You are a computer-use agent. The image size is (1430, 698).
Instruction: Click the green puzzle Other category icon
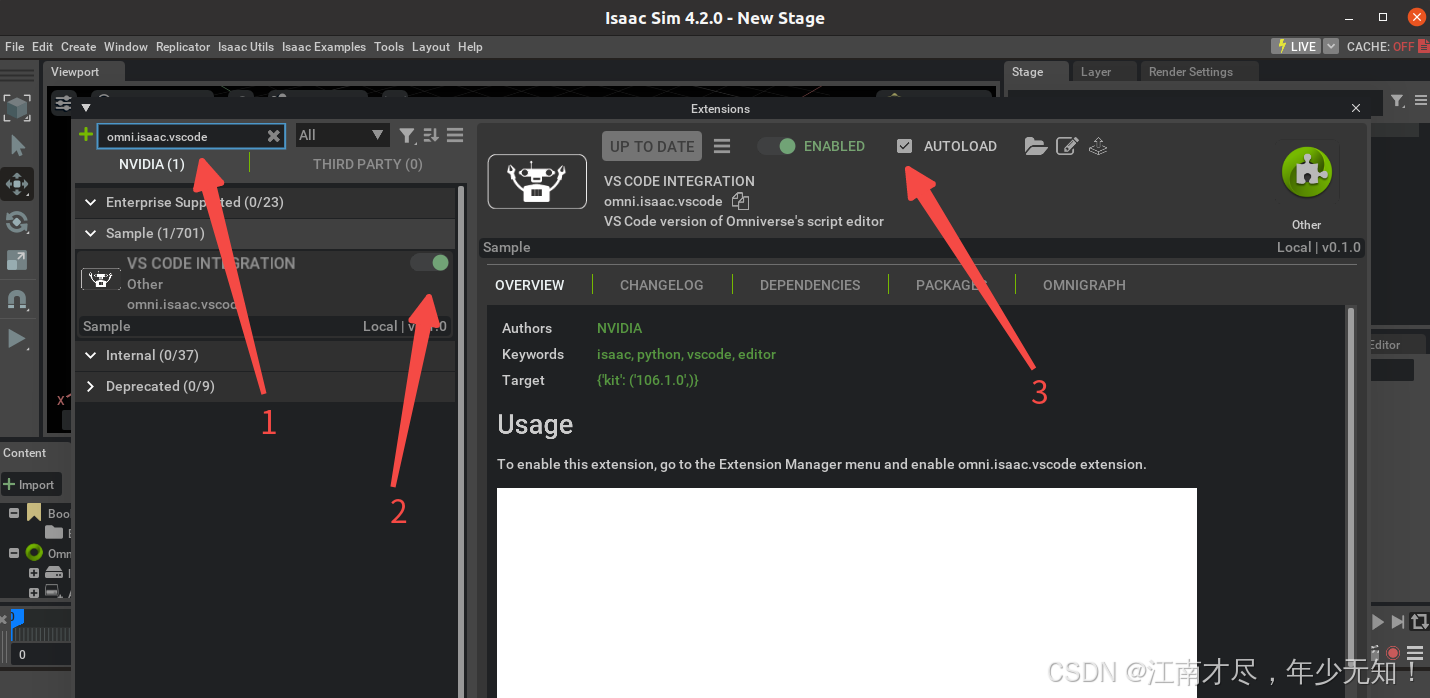(x=1306, y=173)
